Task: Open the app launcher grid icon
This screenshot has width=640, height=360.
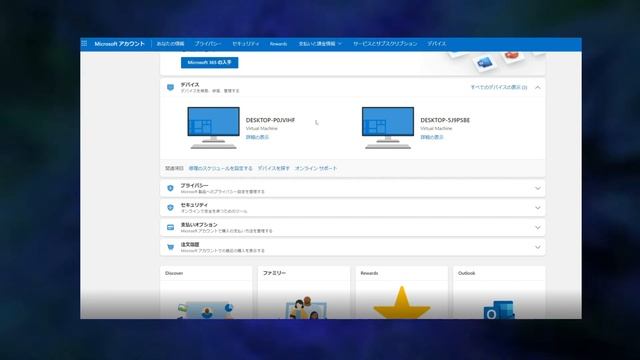Action: [x=84, y=44]
